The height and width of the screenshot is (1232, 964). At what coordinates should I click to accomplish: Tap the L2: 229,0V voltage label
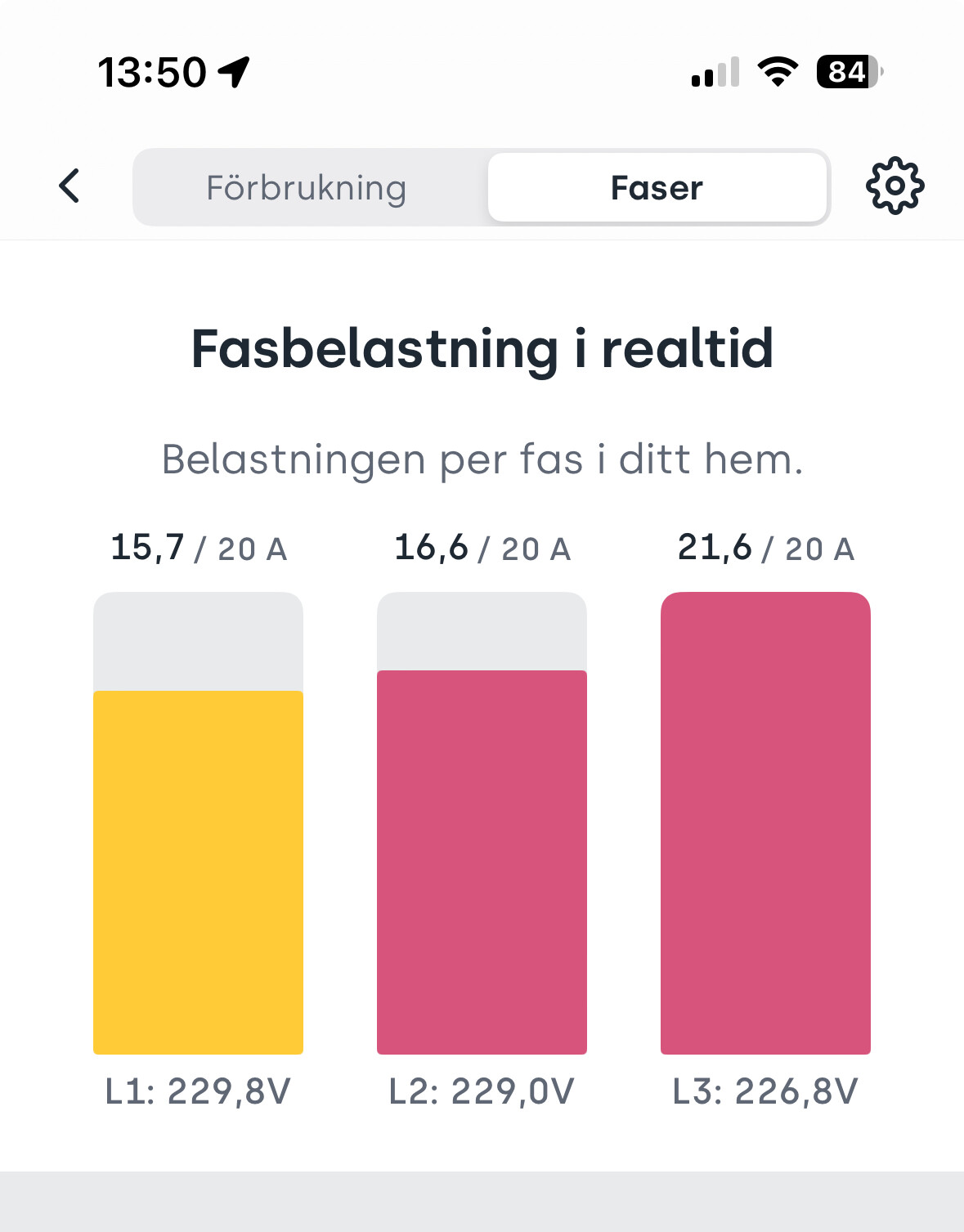pyautogui.click(x=482, y=1091)
